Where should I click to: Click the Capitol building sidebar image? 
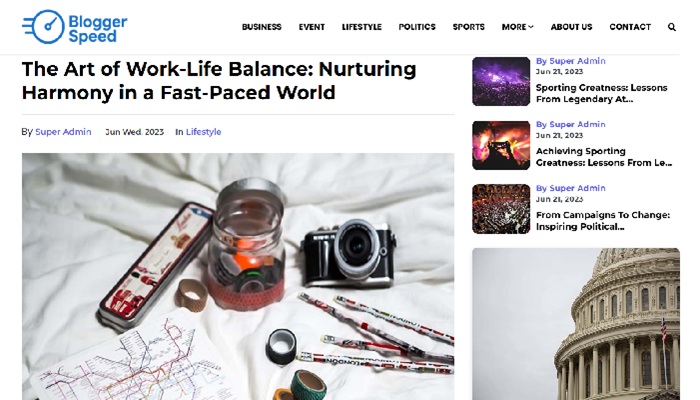point(576,324)
